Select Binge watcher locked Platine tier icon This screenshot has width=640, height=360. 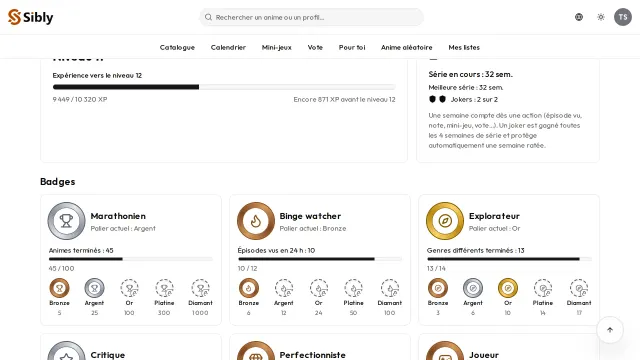click(x=353, y=288)
